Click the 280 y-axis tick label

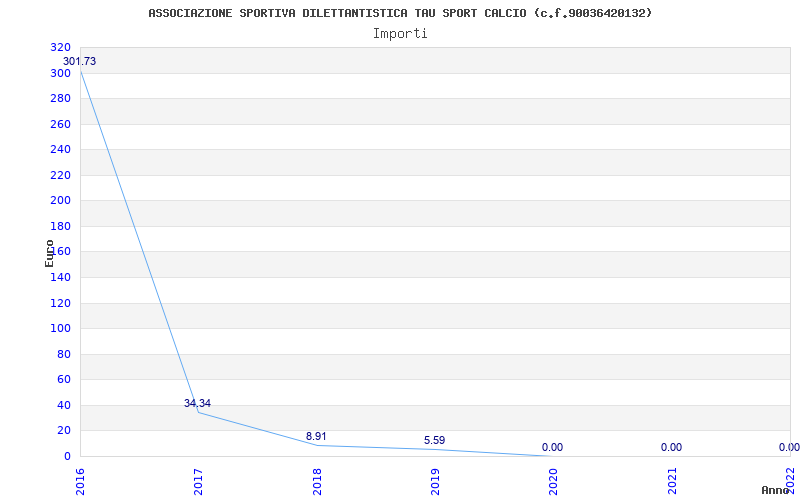(x=60, y=98)
